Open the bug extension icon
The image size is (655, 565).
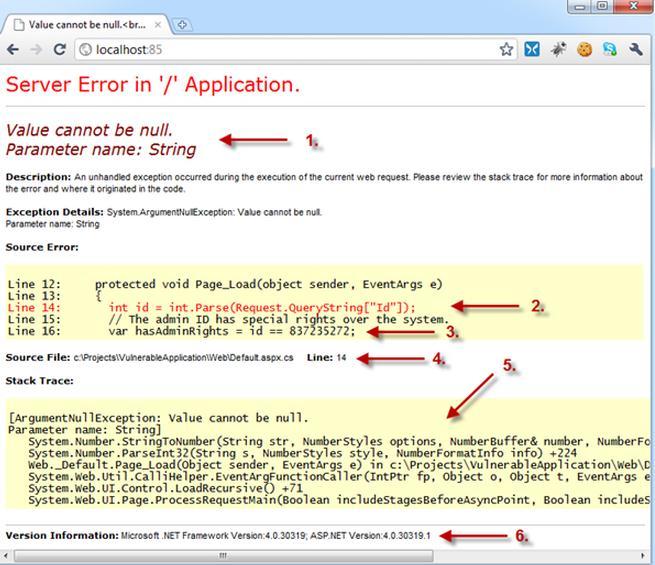coord(558,49)
